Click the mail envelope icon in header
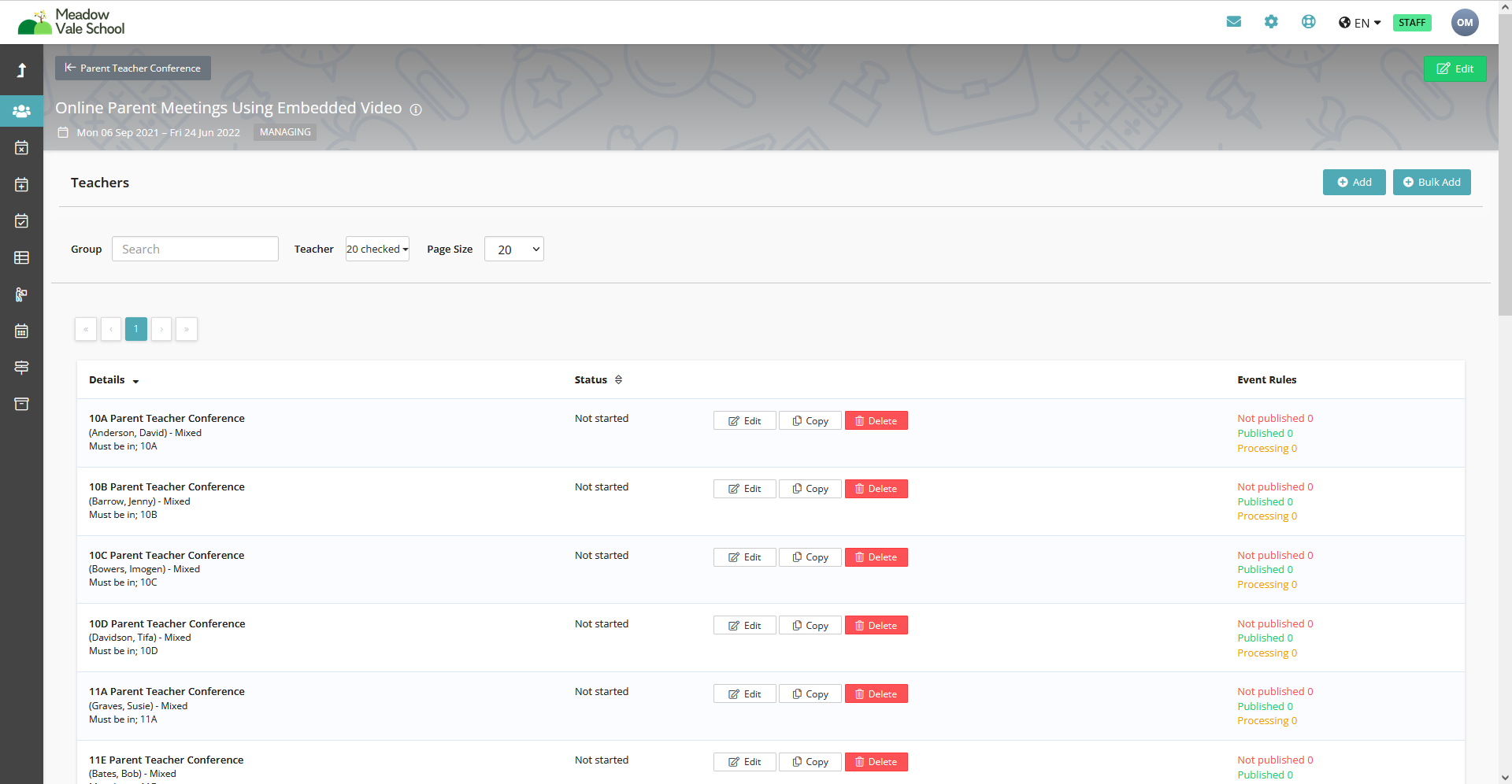 click(1233, 22)
